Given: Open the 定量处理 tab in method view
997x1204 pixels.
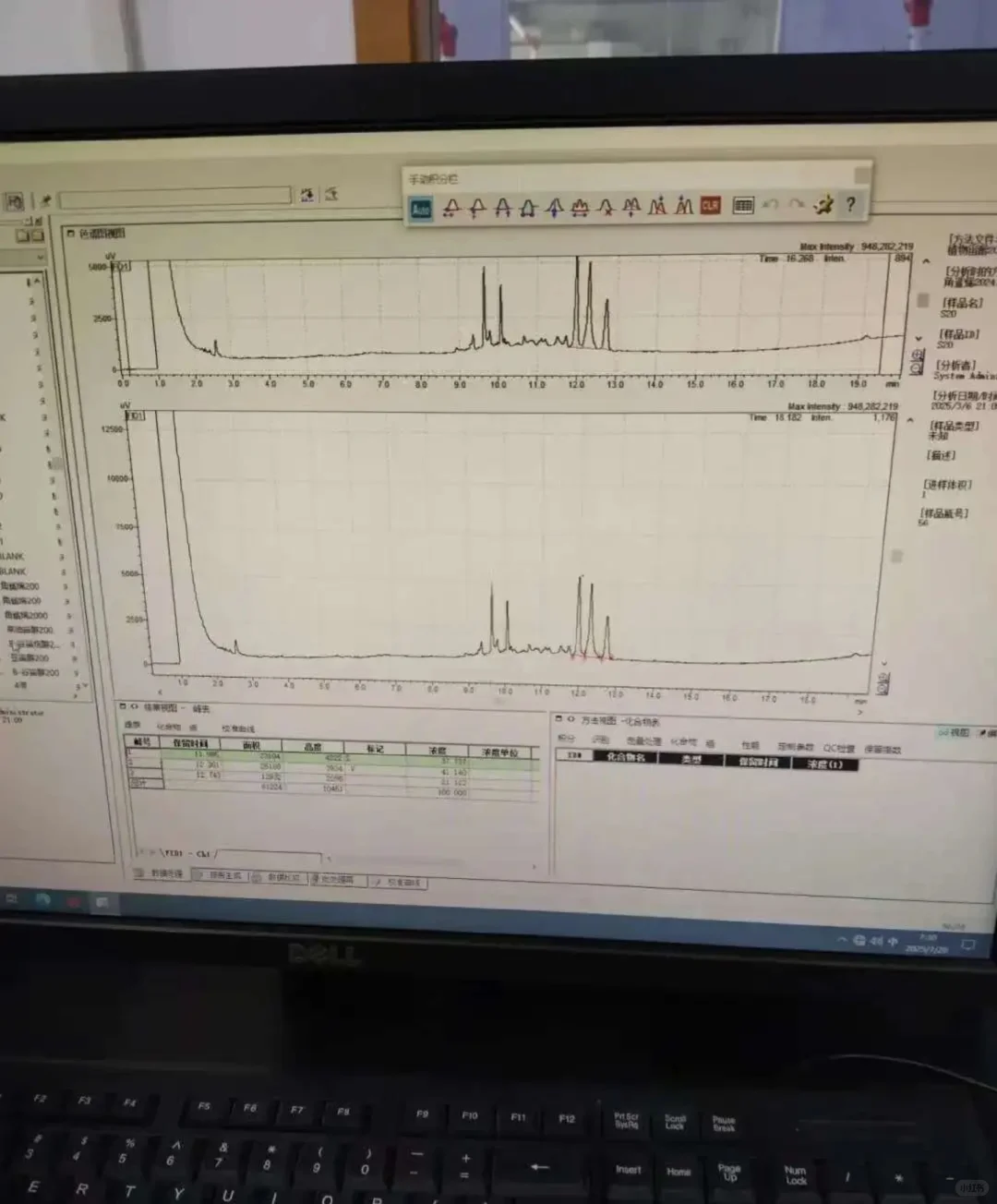Looking at the screenshot, I should point(643,741).
